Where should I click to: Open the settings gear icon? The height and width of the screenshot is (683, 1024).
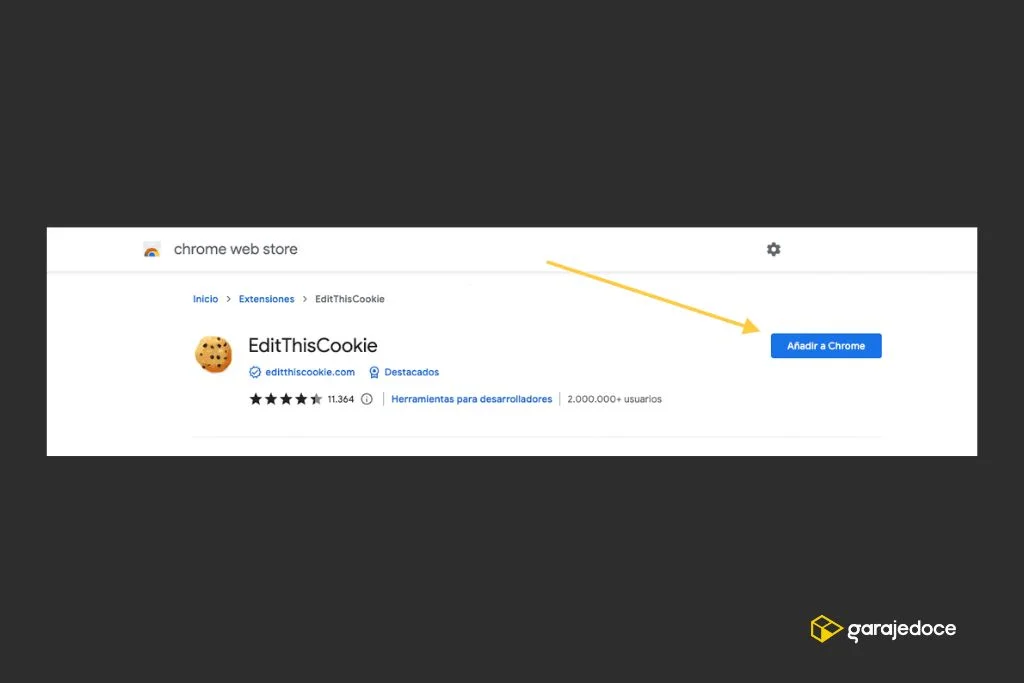(773, 249)
